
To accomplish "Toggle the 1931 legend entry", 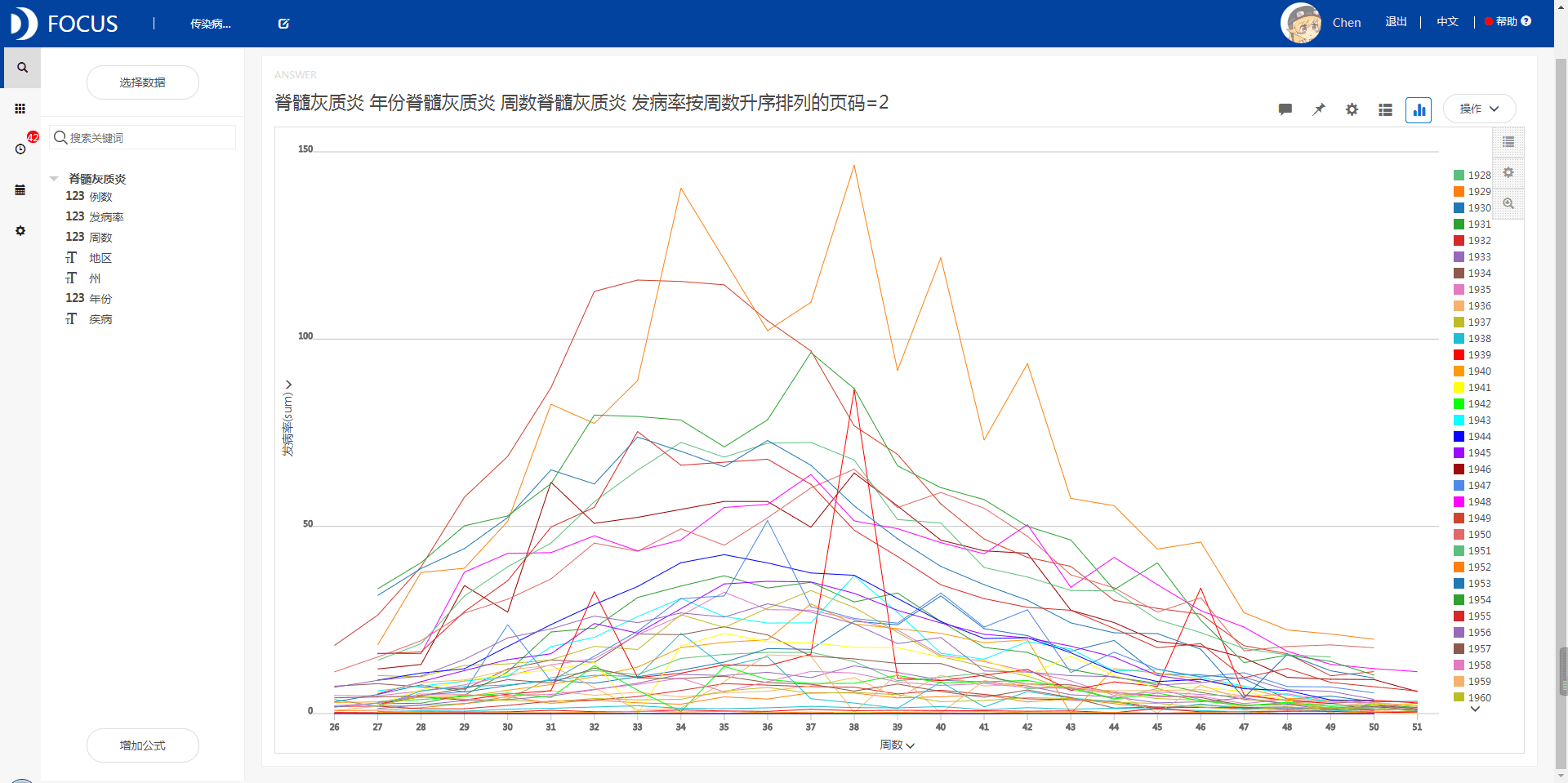I will (x=1472, y=224).
